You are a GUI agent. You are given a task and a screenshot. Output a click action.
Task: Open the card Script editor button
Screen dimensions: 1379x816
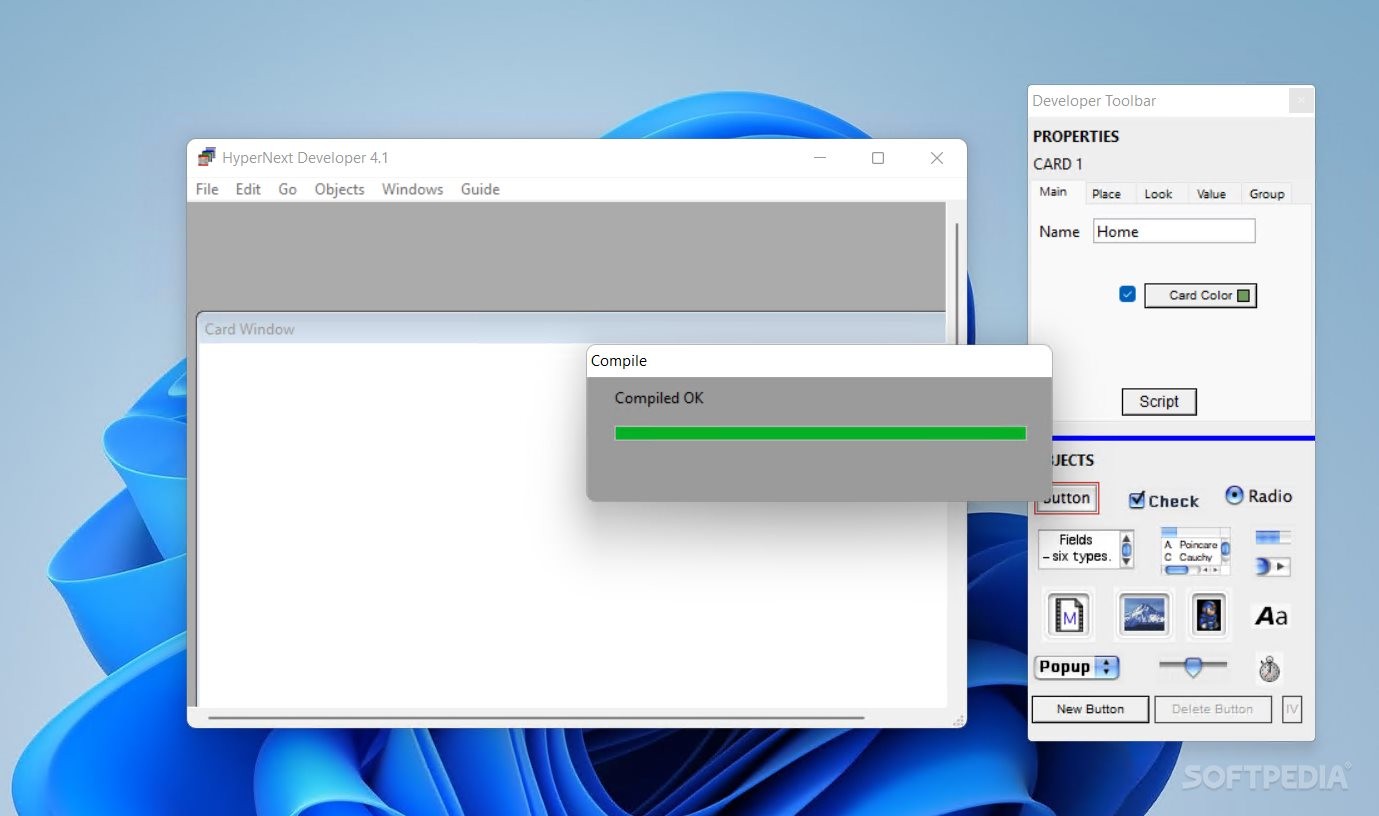[1159, 401]
